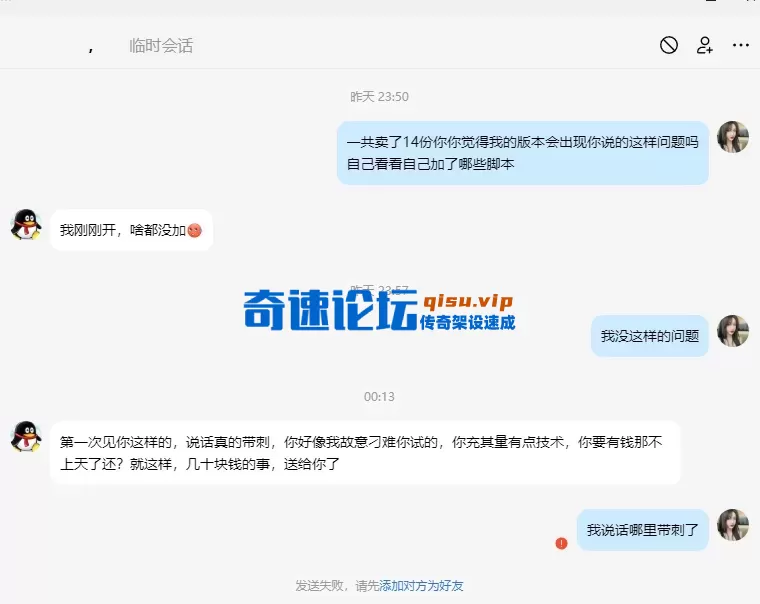Screen dimensions: 760x604
Task: Click the red send-failed exclamation icon
Action: (x=561, y=543)
